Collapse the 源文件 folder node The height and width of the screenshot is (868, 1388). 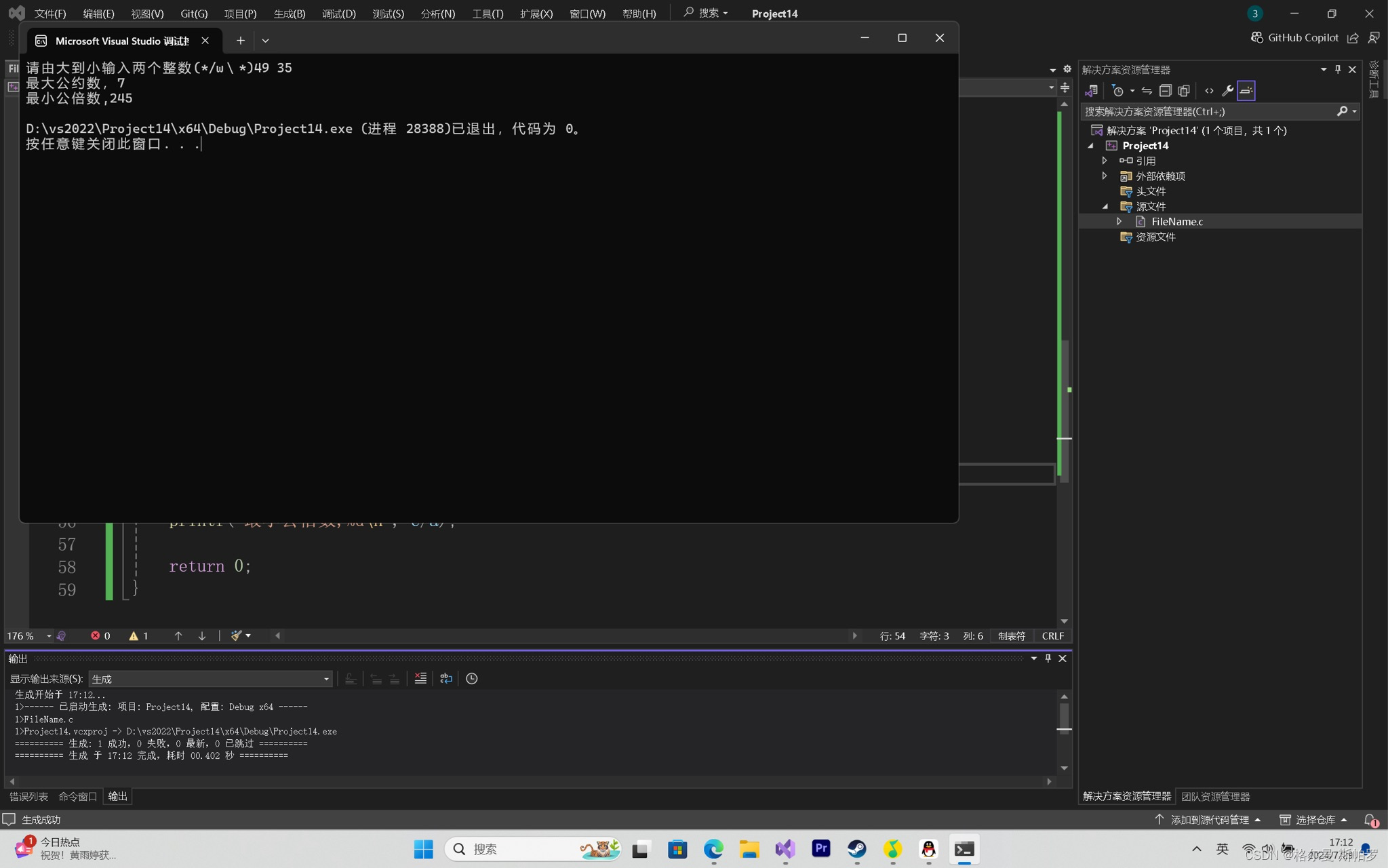(1105, 206)
